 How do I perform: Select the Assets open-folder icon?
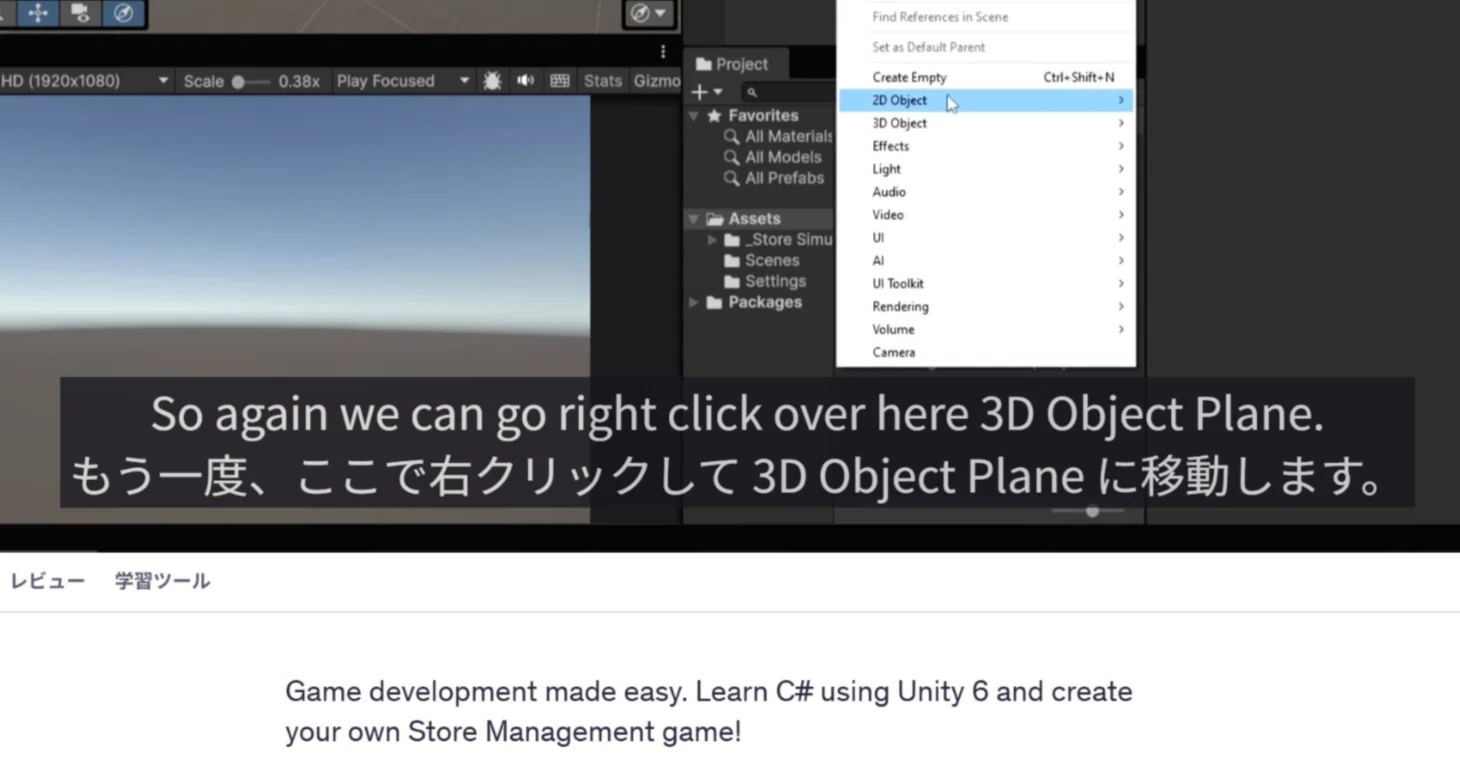(714, 219)
